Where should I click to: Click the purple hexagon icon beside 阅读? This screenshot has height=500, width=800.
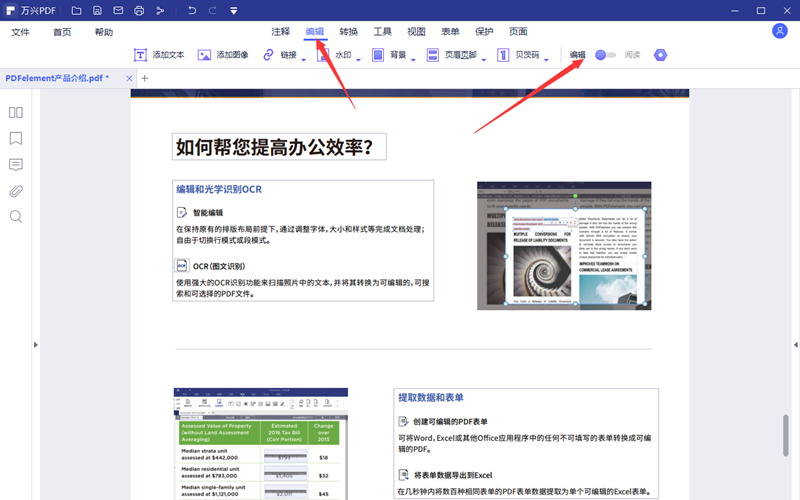[x=660, y=55]
